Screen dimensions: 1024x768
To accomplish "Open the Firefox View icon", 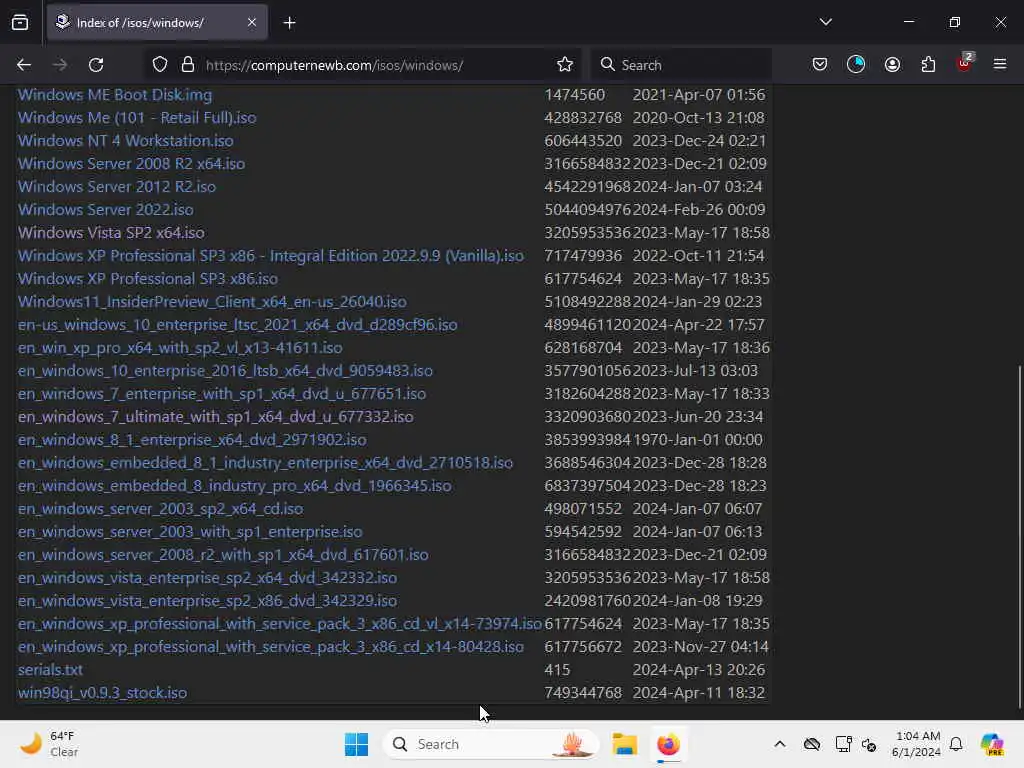I will [x=20, y=22].
